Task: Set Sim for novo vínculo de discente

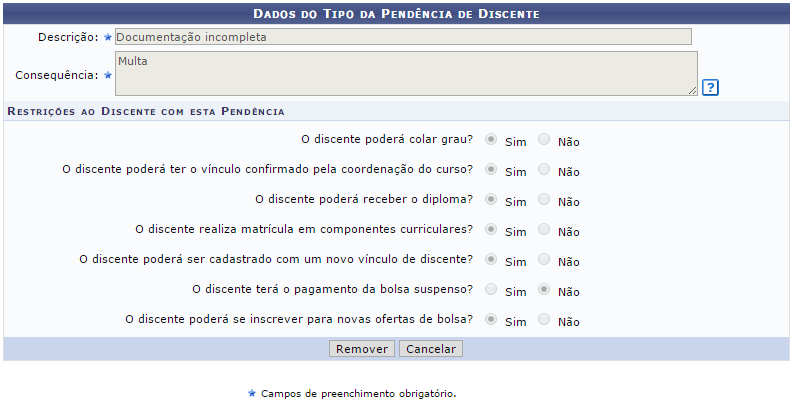Action: tap(491, 259)
